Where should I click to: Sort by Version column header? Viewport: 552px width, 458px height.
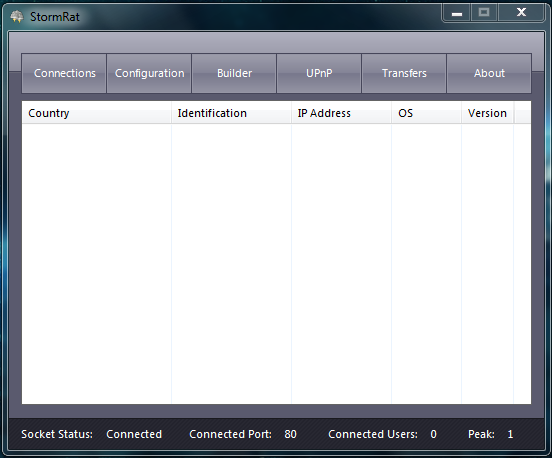488,113
